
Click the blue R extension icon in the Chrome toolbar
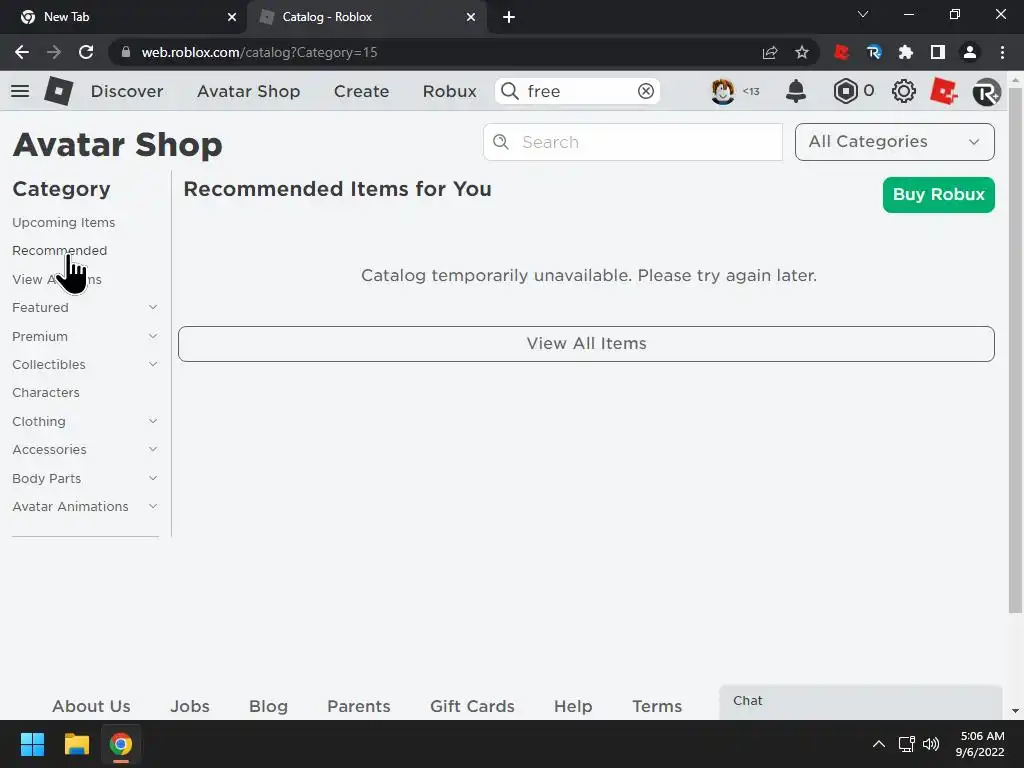[874, 52]
